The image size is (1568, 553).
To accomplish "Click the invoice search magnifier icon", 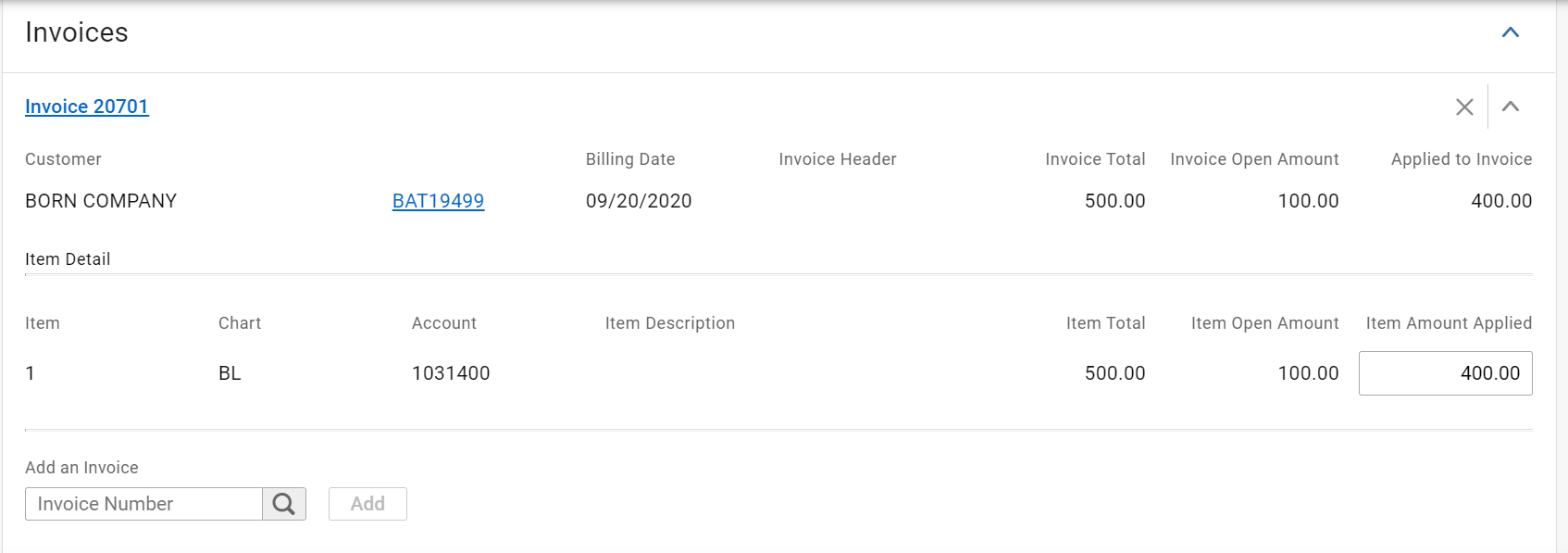I will click(x=284, y=504).
